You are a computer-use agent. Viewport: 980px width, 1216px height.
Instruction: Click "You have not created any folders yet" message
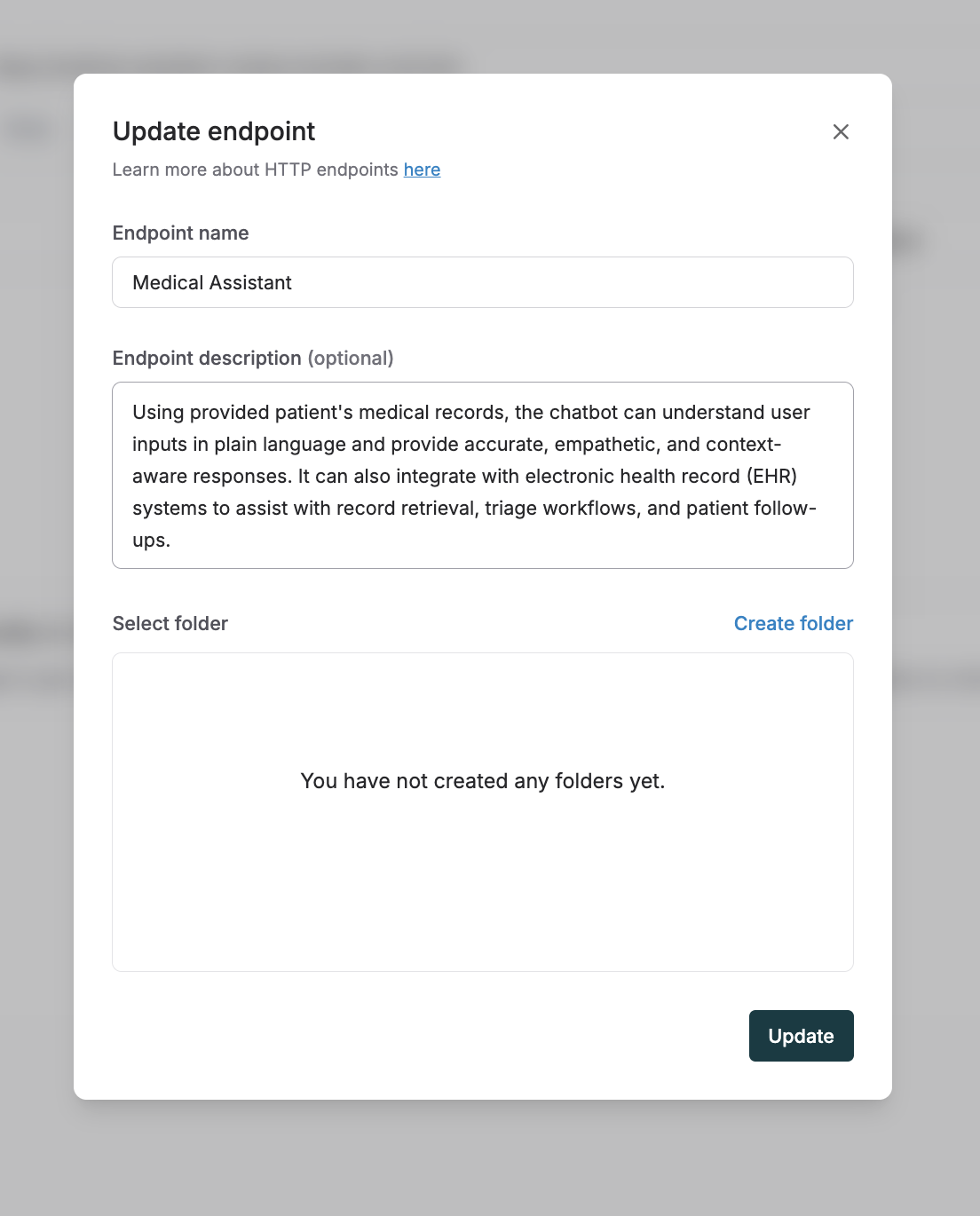pyautogui.click(x=483, y=781)
